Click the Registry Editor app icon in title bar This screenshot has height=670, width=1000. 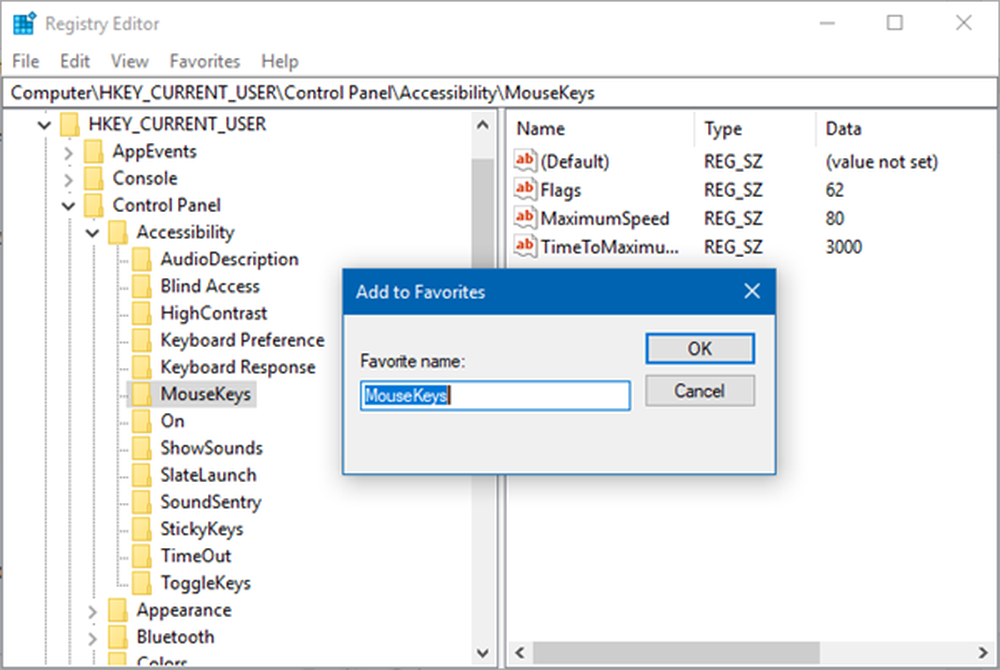pyautogui.click(x=24, y=24)
